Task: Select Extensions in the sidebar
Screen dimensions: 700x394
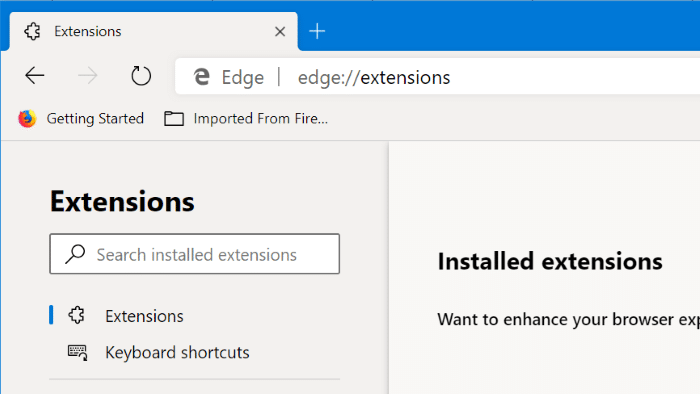Action: [x=144, y=316]
